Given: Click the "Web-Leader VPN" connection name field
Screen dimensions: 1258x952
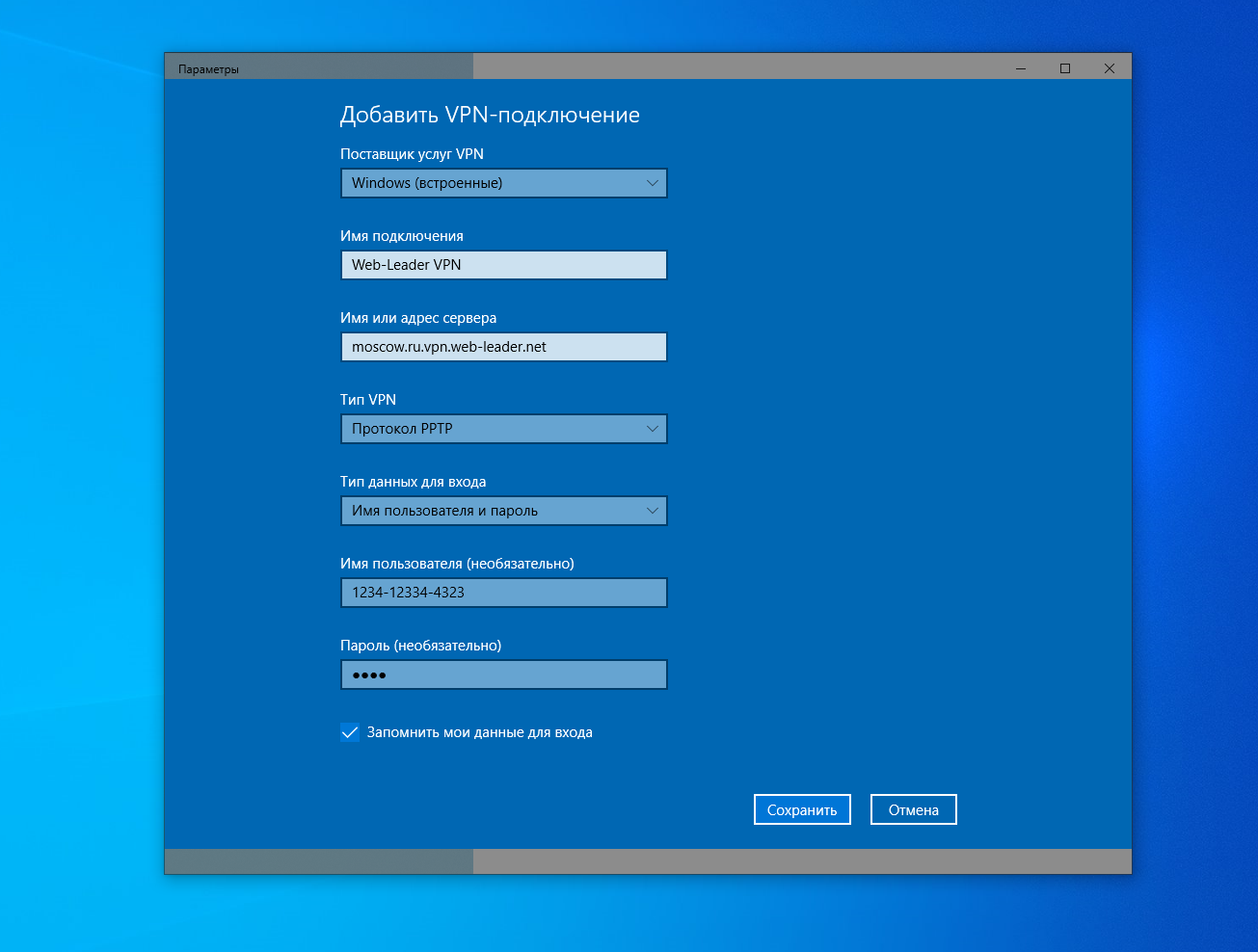Looking at the screenshot, I should (503, 264).
